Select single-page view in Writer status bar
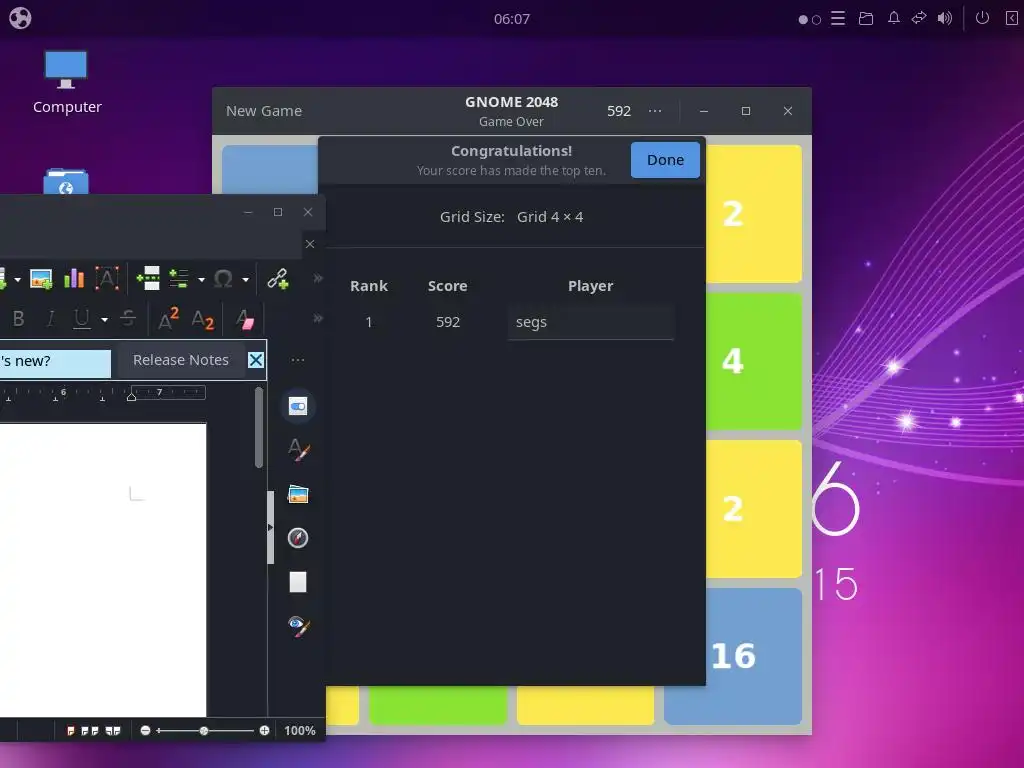This screenshot has width=1024, height=768. tap(71, 731)
